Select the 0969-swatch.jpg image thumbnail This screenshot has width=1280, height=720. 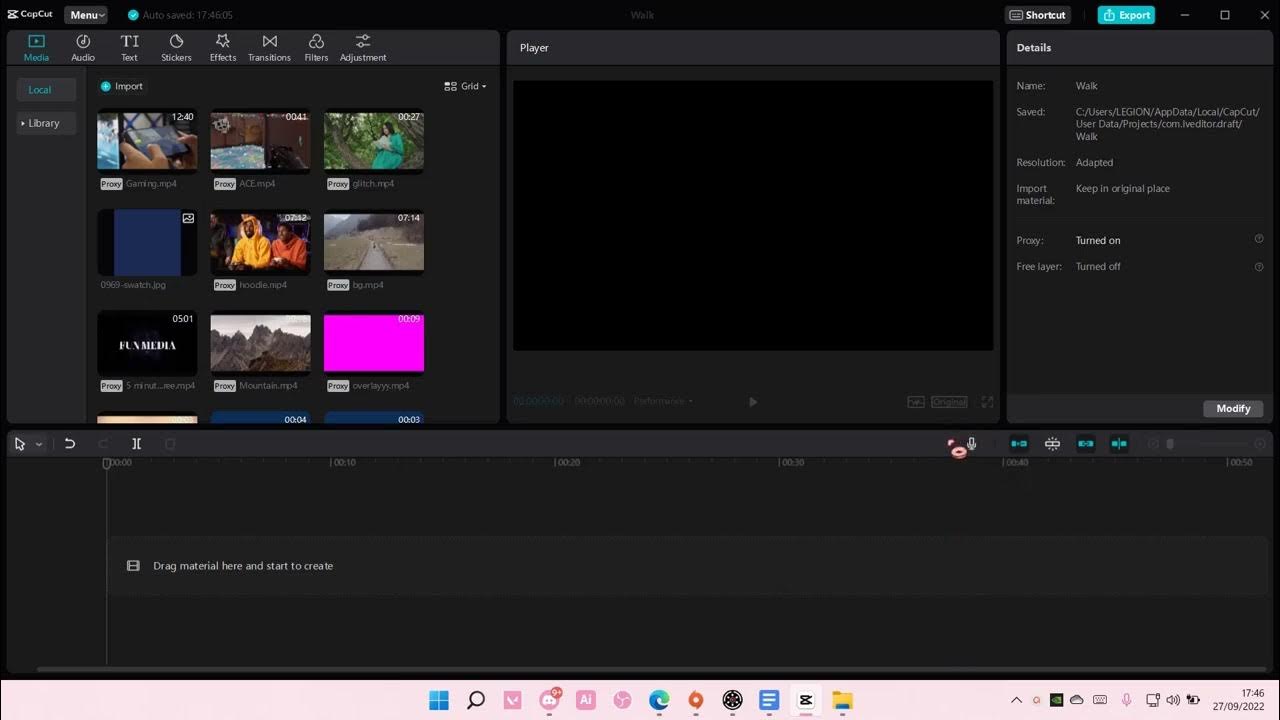click(x=147, y=242)
